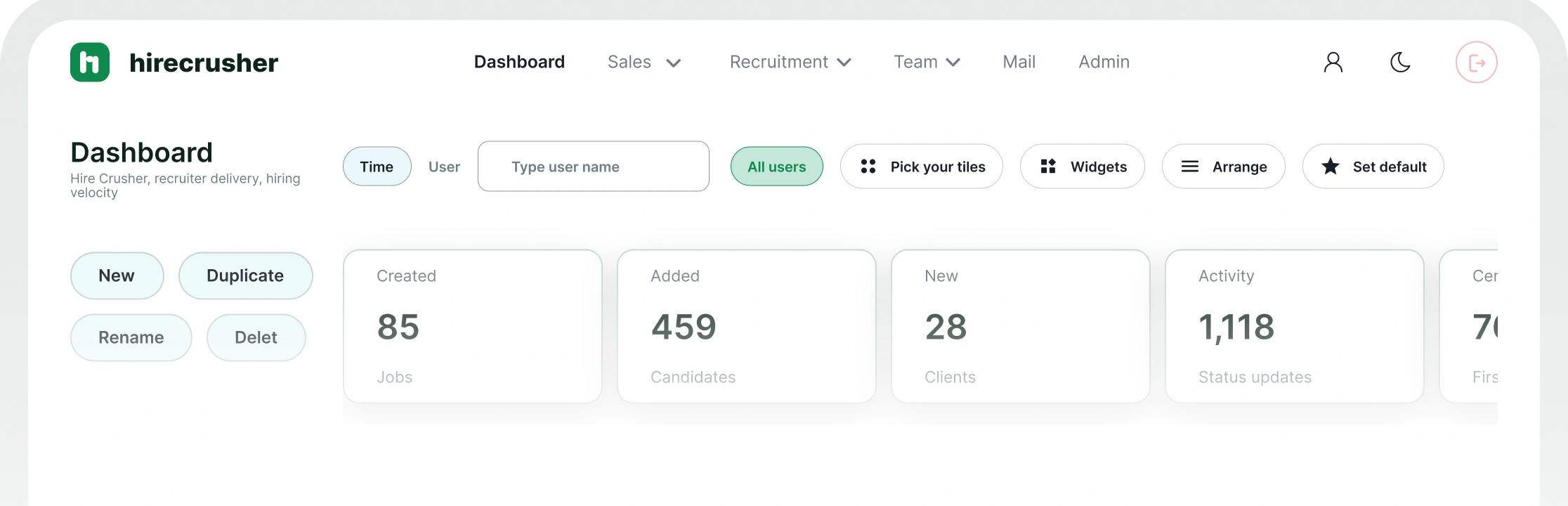The width and height of the screenshot is (1568, 506).
Task: Select the Added Candidates tile
Action: (x=746, y=326)
